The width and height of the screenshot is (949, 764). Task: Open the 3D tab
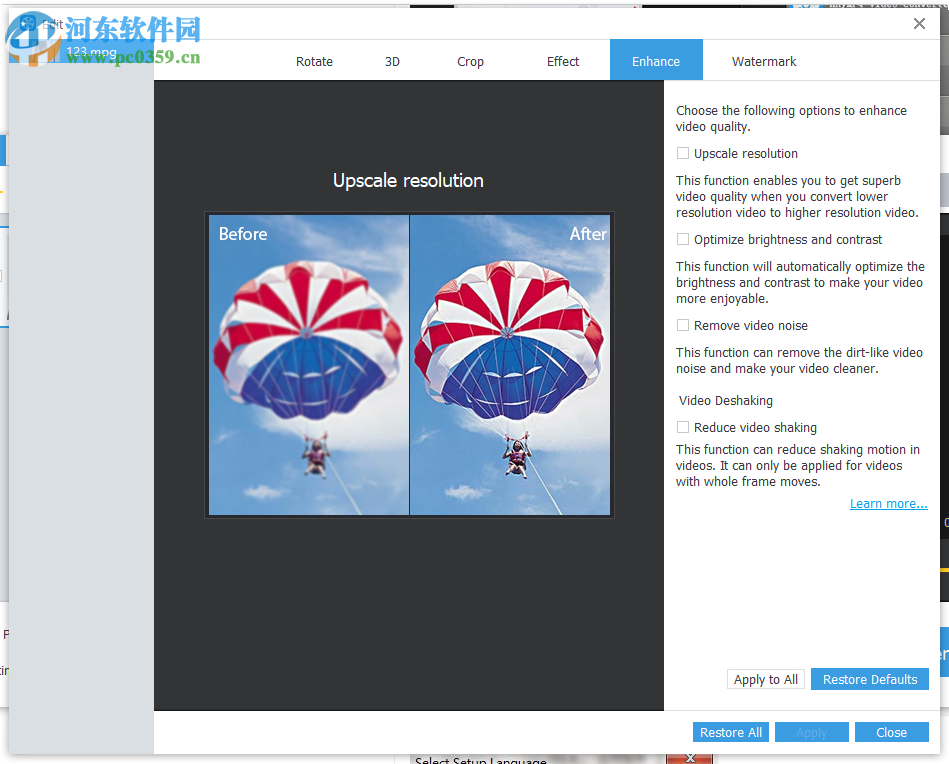coord(392,61)
